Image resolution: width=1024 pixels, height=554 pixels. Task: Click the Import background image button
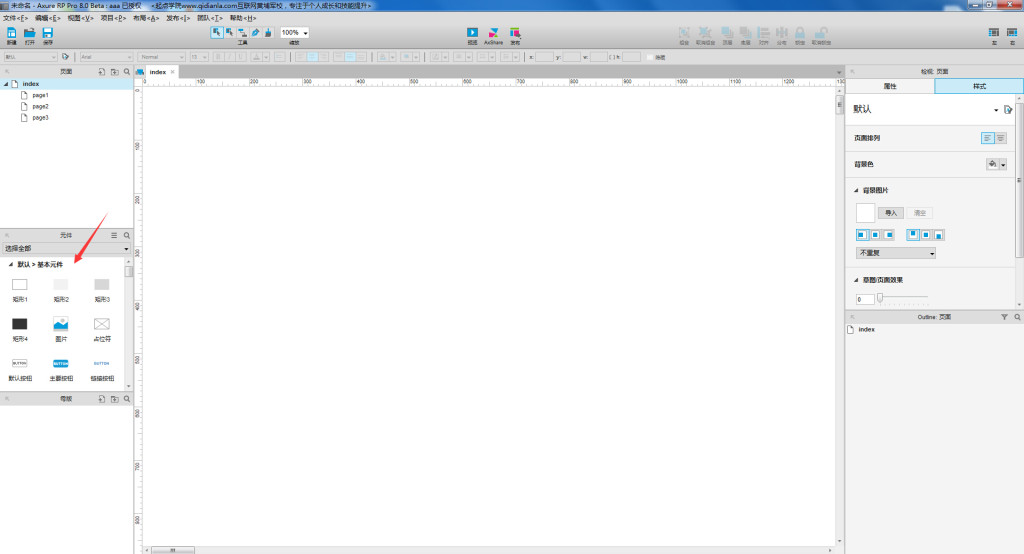point(891,213)
